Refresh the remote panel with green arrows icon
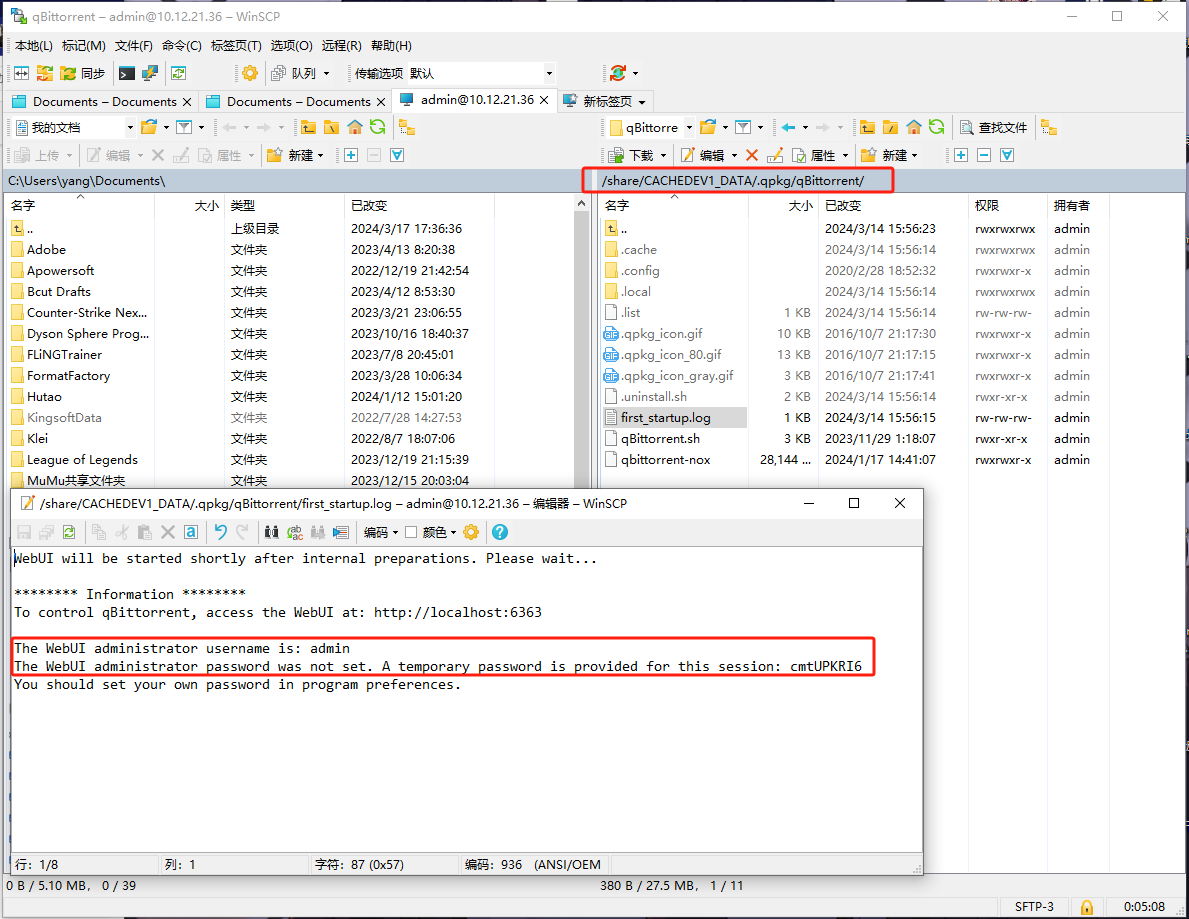This screenshot has height=919, width=1189. click(937, 127)
